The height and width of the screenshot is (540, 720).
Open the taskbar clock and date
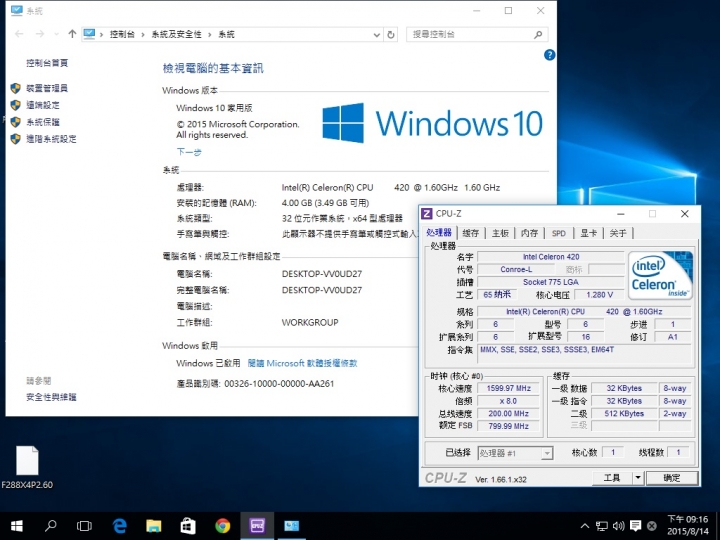687,525
